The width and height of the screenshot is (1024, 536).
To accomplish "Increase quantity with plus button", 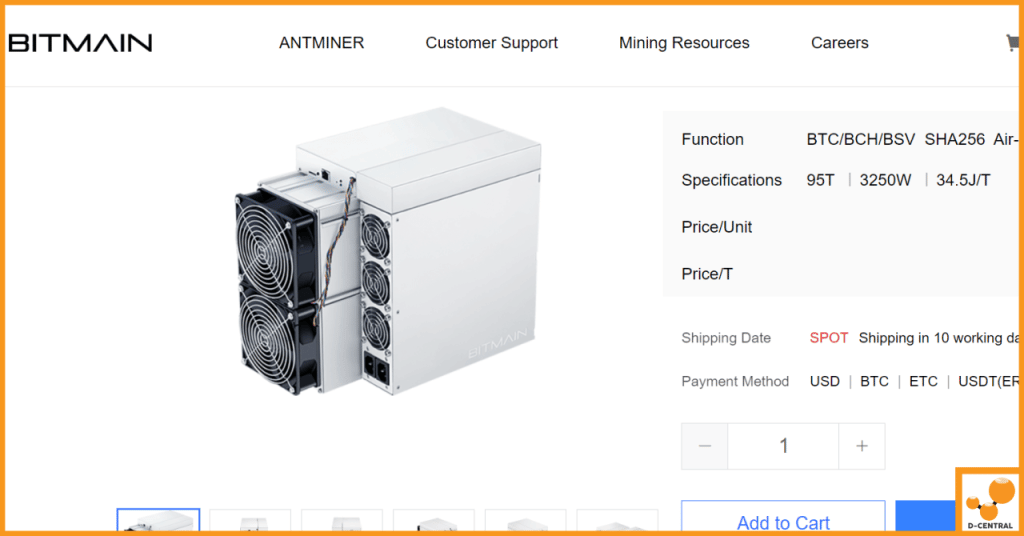I will pos(862,447).
